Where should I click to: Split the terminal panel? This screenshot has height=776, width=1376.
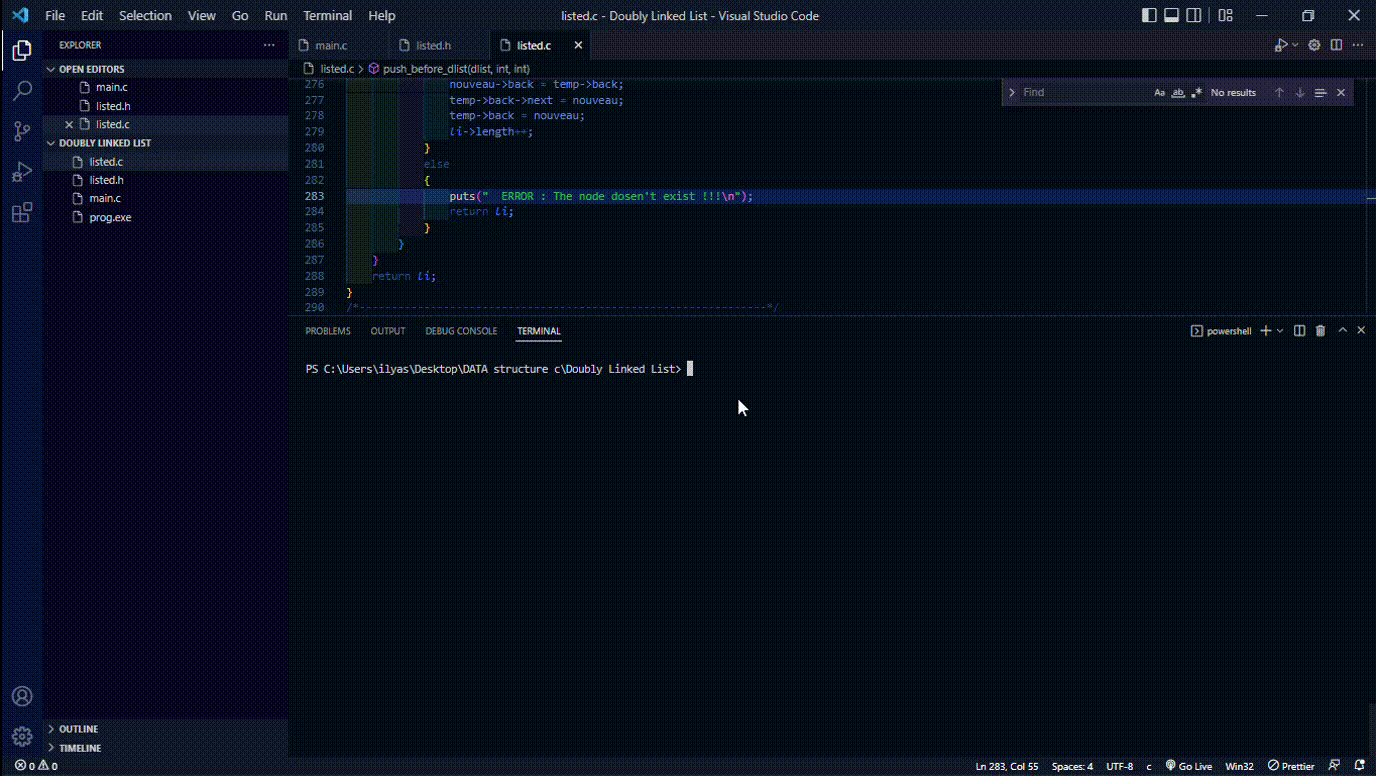[x=1299, y=331]
